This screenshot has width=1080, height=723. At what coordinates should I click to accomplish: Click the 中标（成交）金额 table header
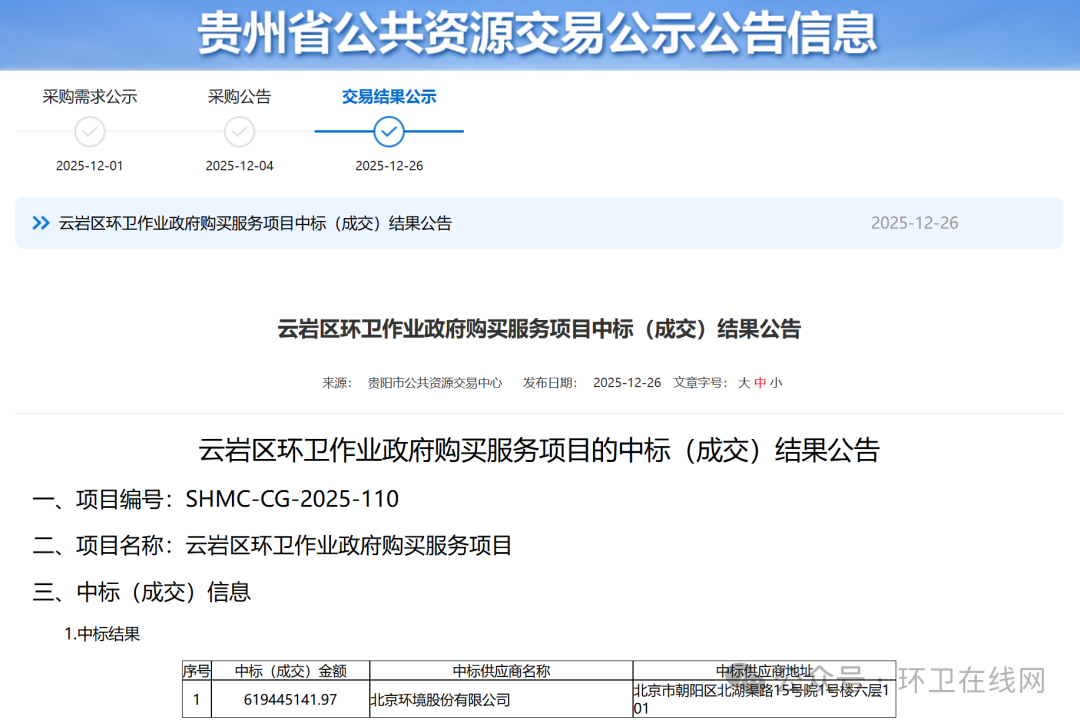[x=291, y=671]
